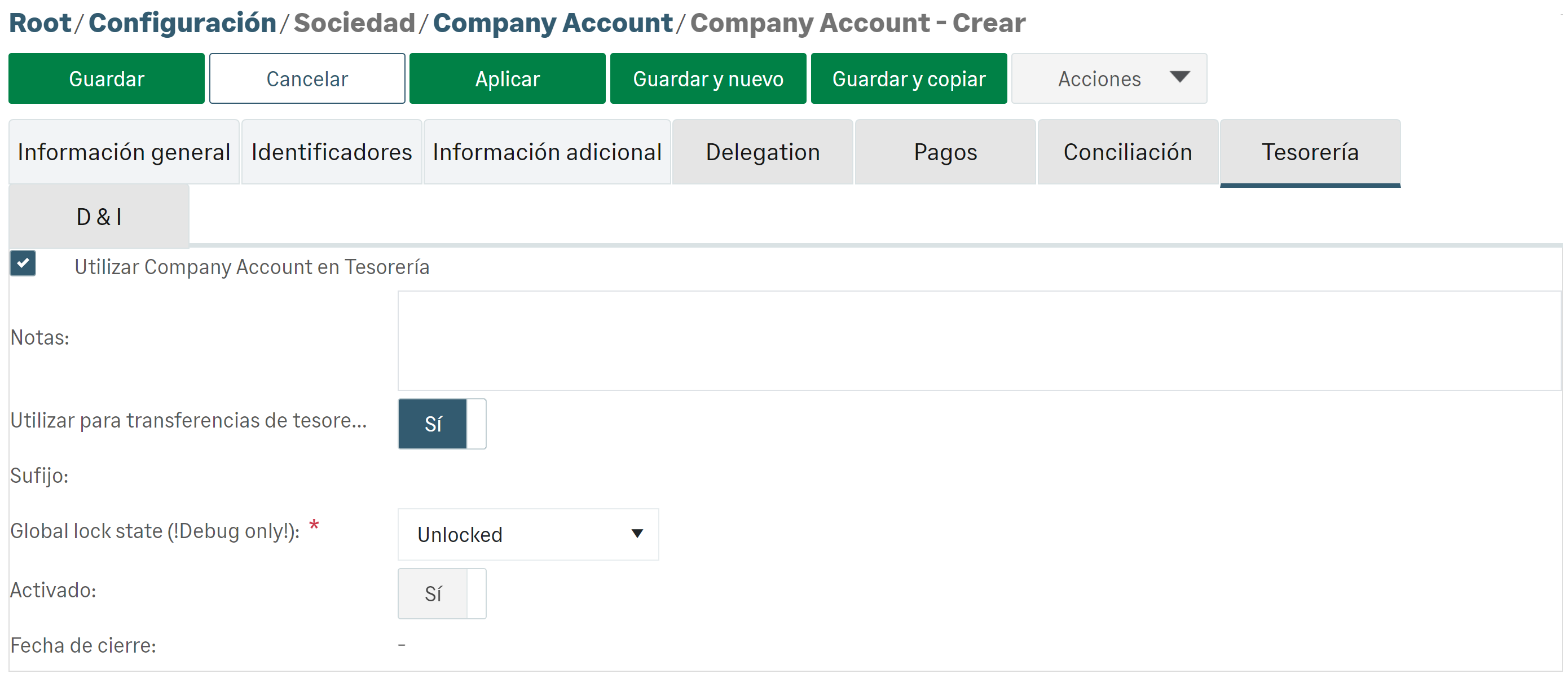
Task: Open the Pagos tab
Action: tap(945, 152)
